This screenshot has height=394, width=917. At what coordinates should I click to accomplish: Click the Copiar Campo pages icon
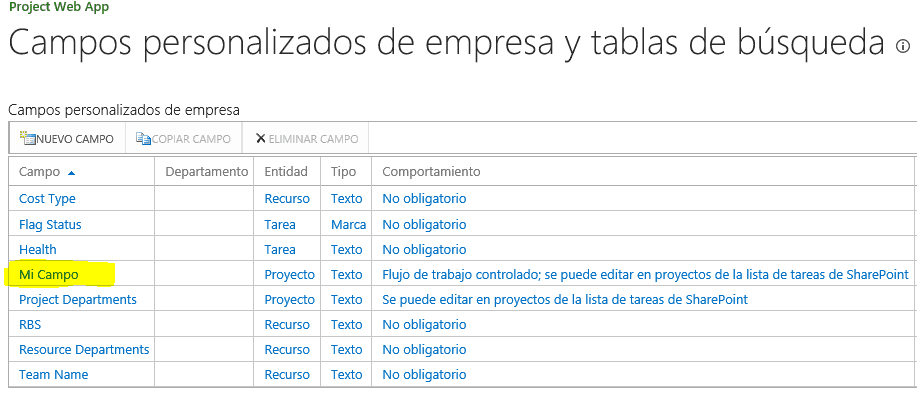click(x=143, y=139)
